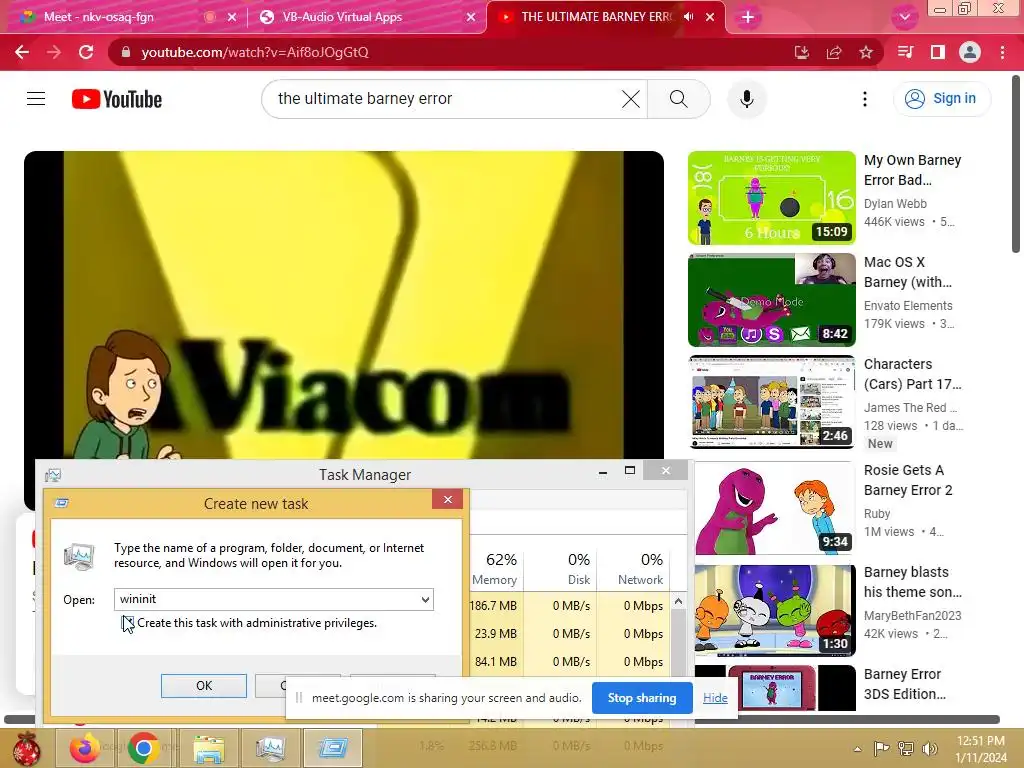Open My Own Barney Error thumbnail

pos(771,197)
